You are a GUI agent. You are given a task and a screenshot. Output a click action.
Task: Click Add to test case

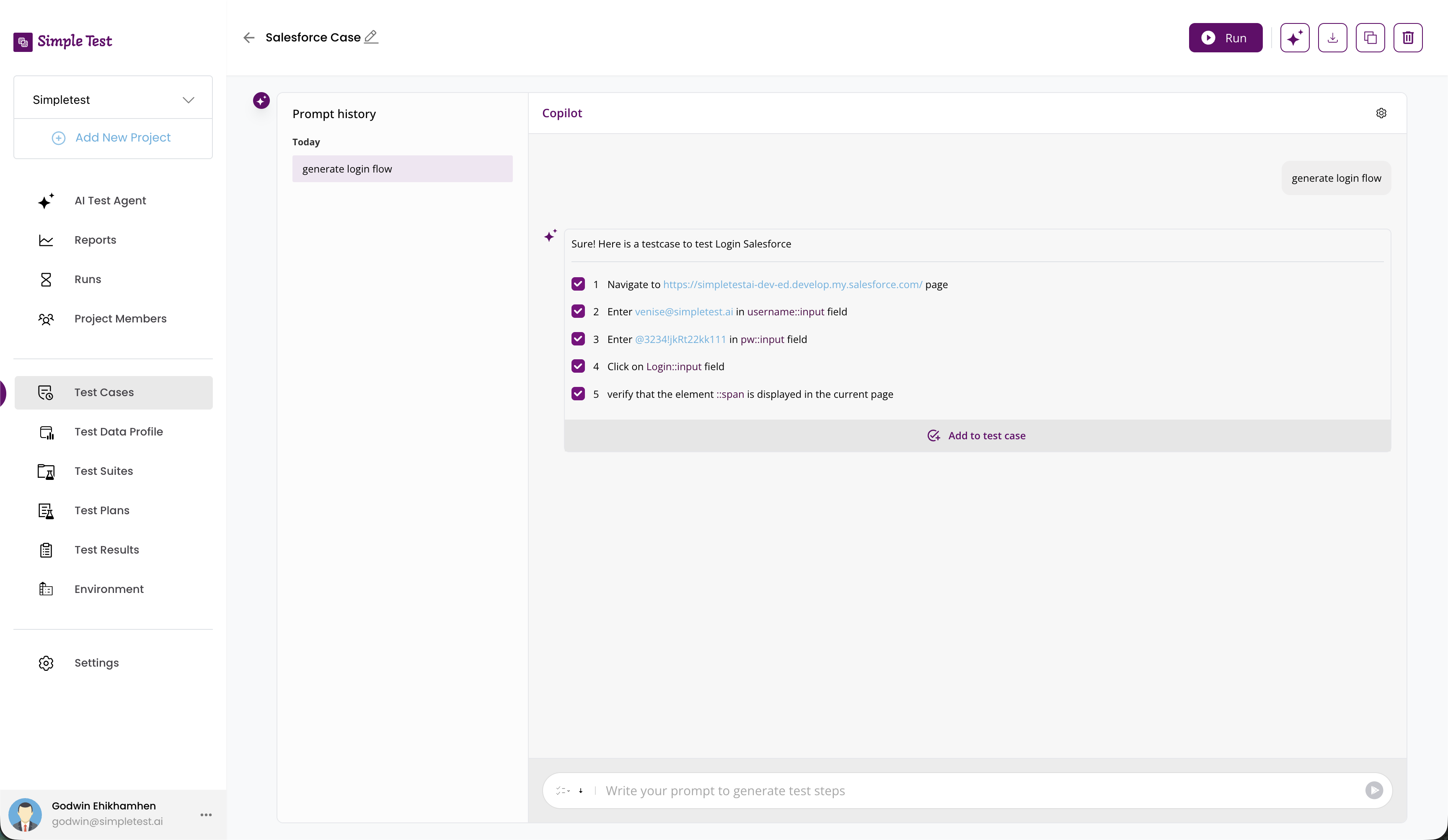click(x=977, y=435)
